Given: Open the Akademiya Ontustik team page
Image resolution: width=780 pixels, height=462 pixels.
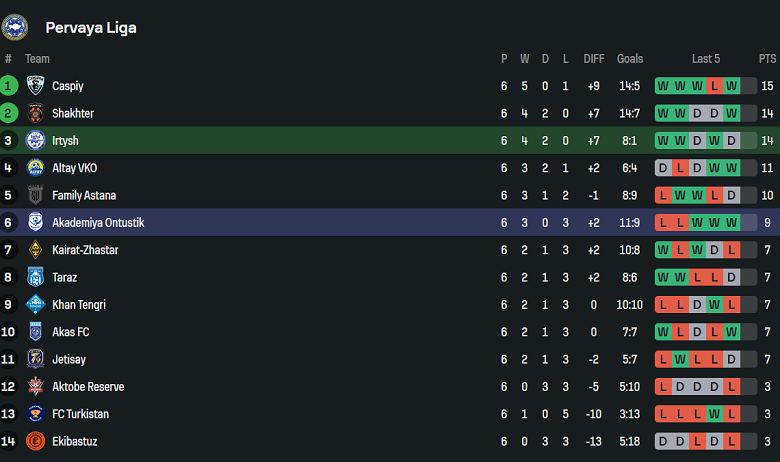Looking at the screenshot, I should pyautogui.click(x=98, y=223).
